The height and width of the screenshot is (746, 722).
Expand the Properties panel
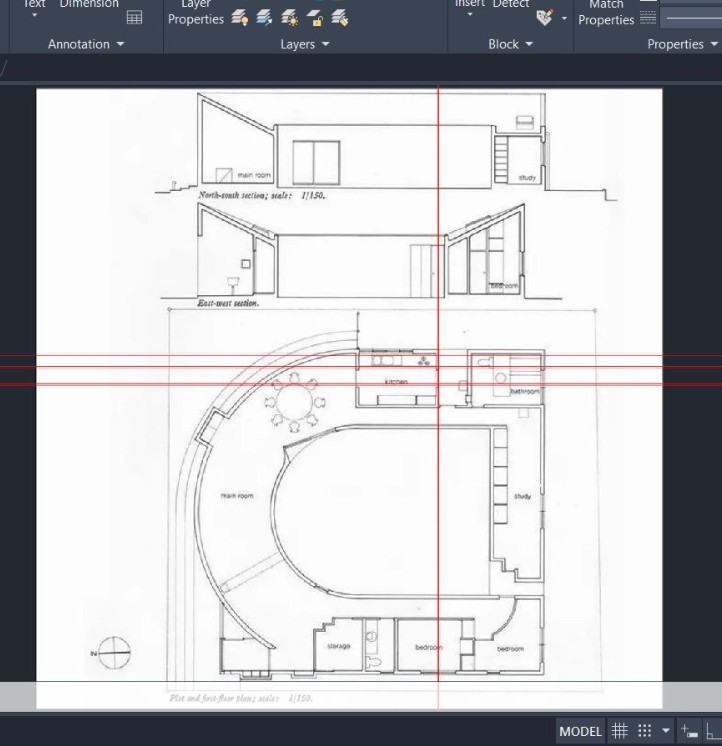683,44
